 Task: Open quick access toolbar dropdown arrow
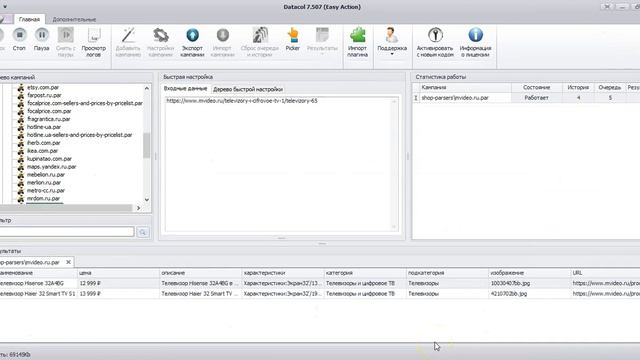click(x=5, y=7)
